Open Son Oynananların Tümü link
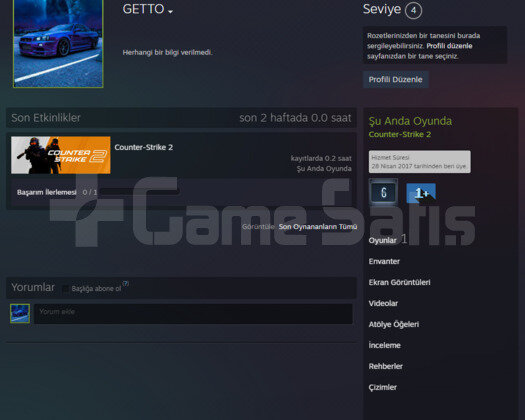This screenshot has width=525, height=420. tap(318, 227)
